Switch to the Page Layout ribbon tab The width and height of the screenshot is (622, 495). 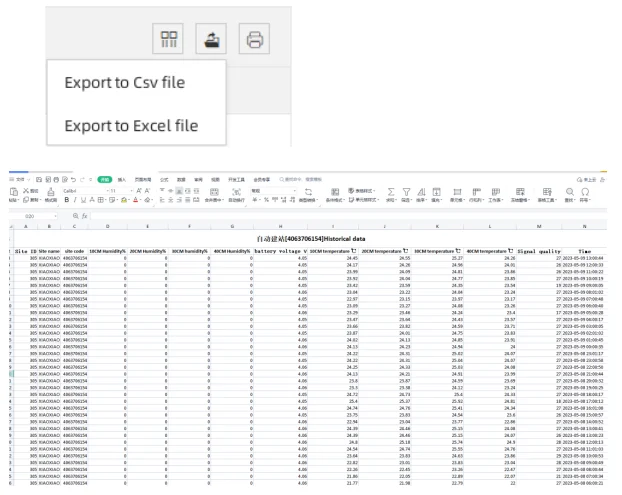click(x=143, y=180)
